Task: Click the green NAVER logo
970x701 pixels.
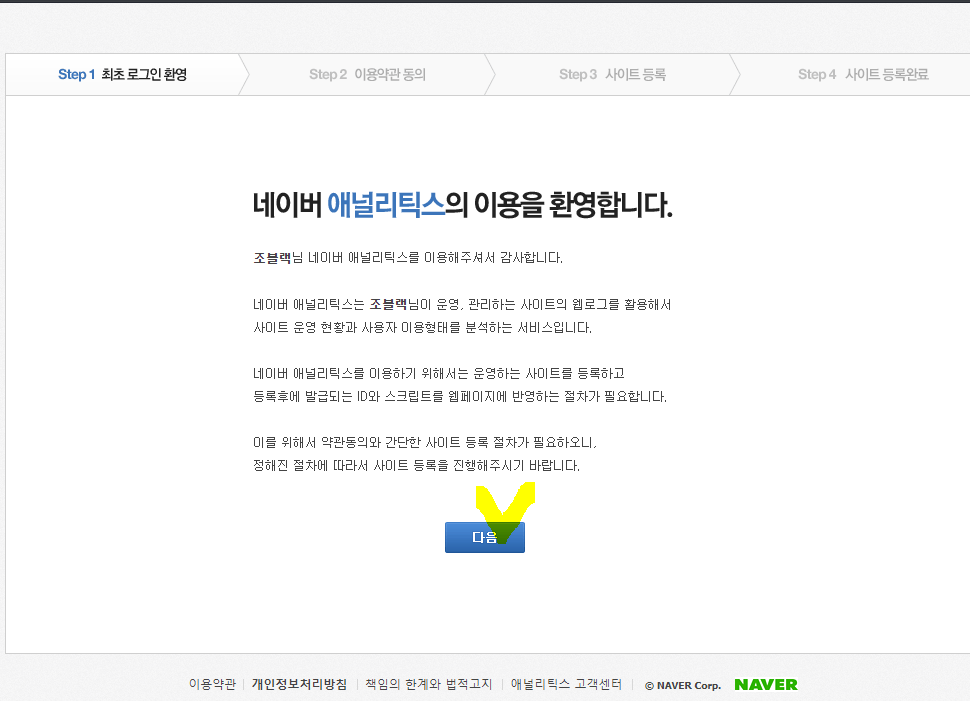Action: coord(766,685)
